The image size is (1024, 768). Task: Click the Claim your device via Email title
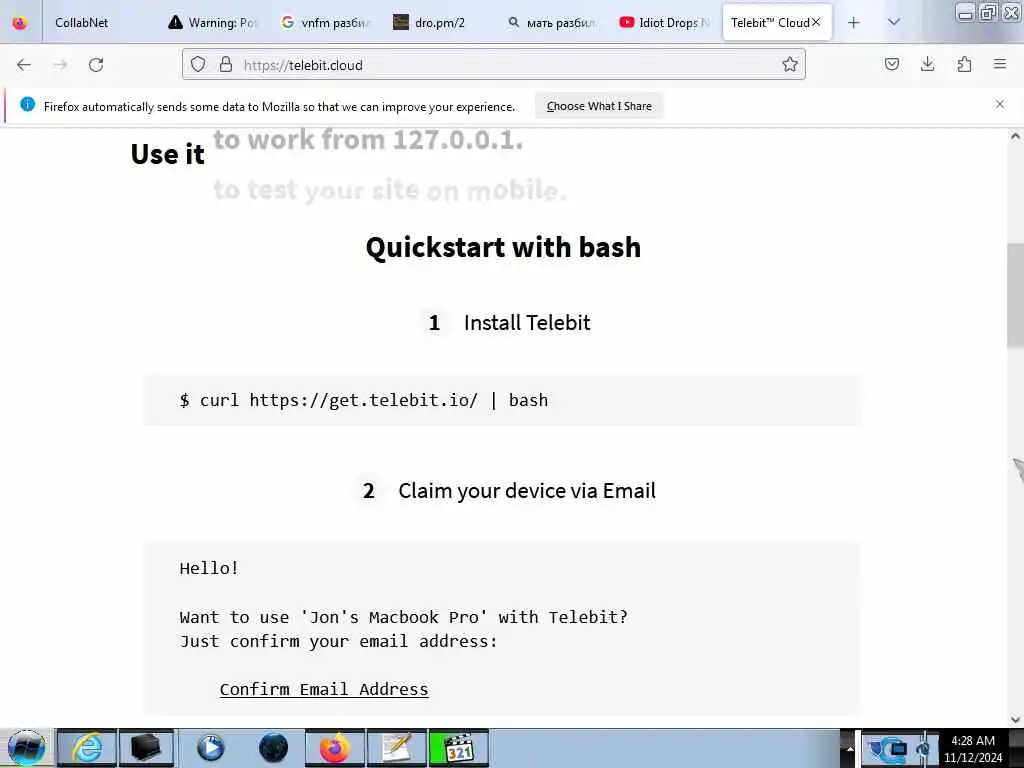pos(527,490)
